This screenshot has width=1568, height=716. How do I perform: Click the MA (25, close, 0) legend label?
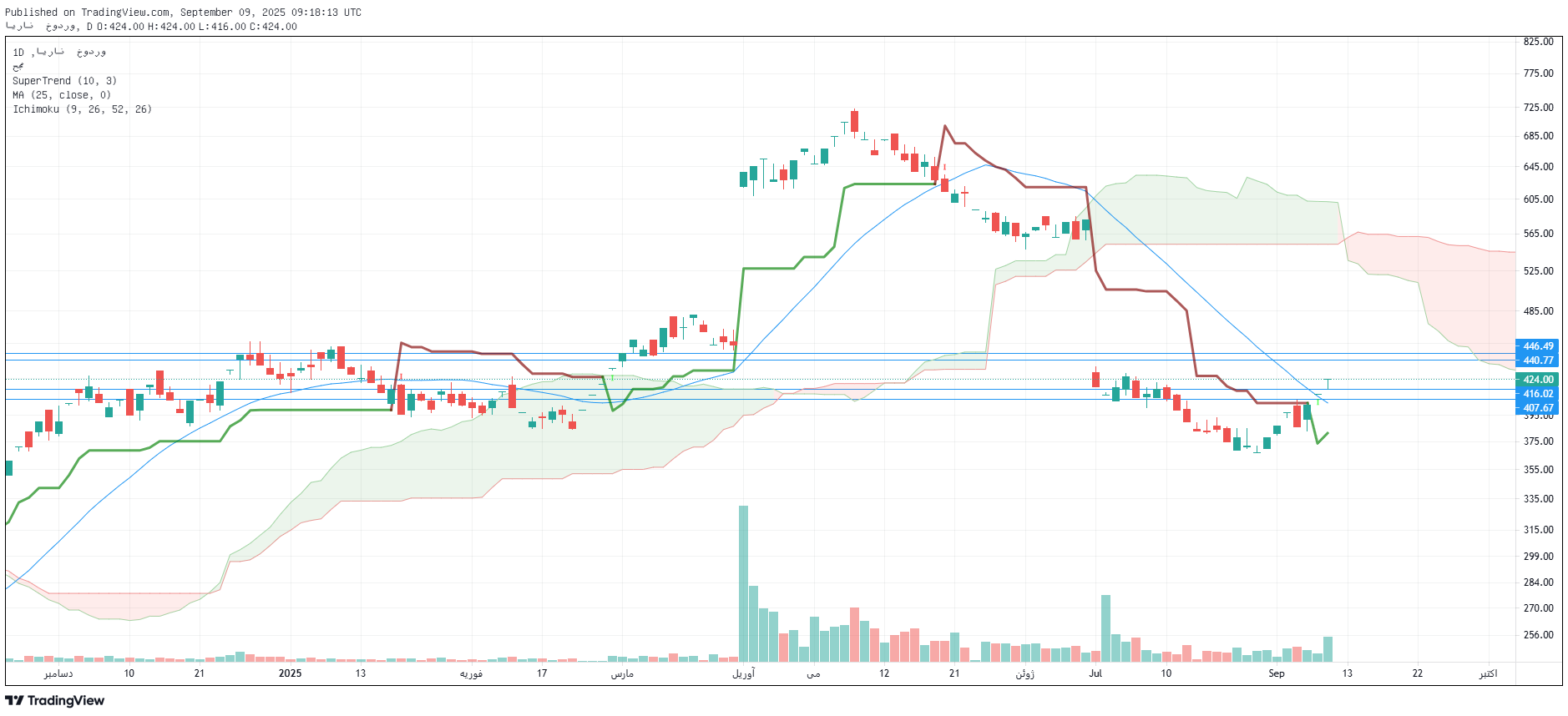click(x=62, y=95)
